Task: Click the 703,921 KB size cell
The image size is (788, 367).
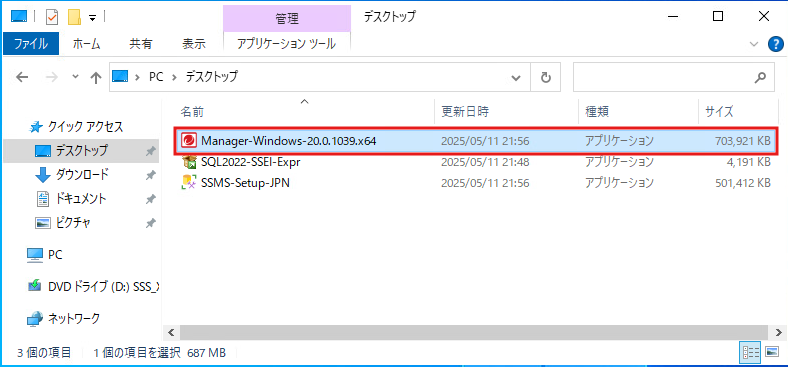Action: (x=743, y=141)
